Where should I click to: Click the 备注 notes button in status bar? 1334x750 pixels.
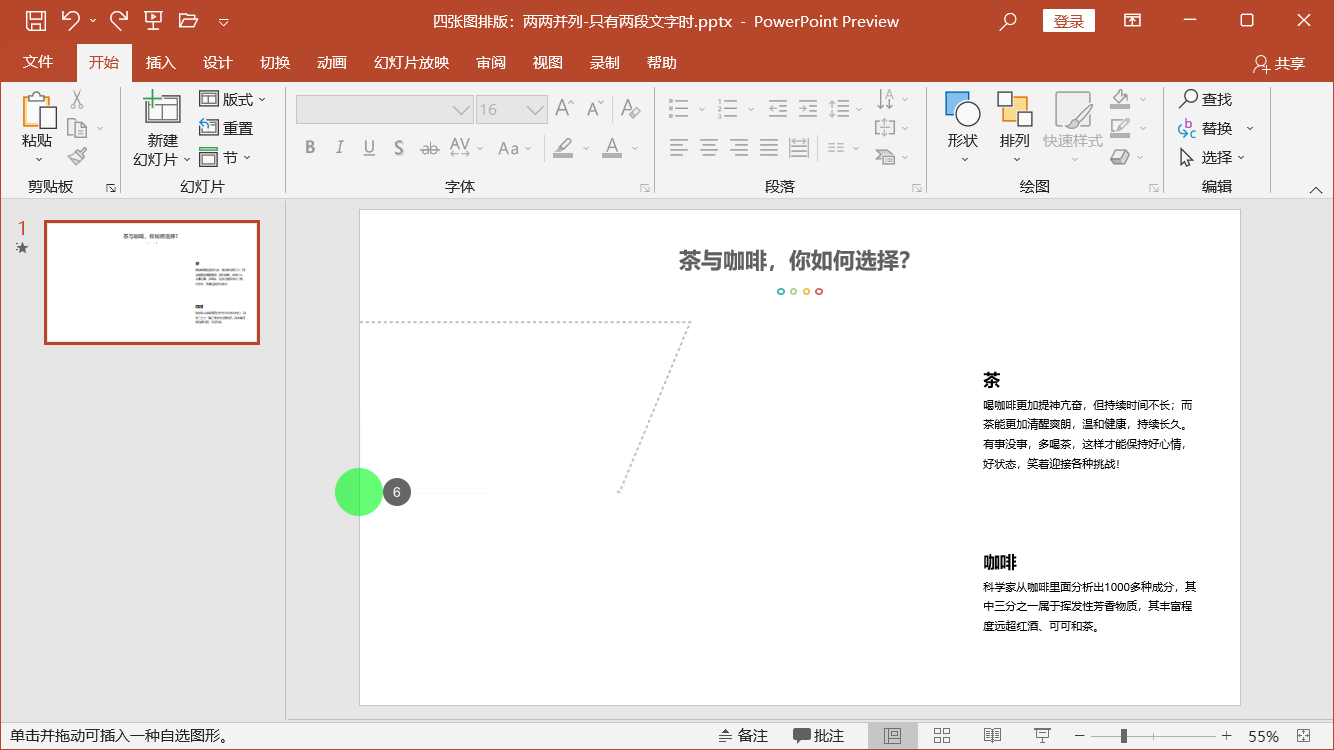point(743,736)
